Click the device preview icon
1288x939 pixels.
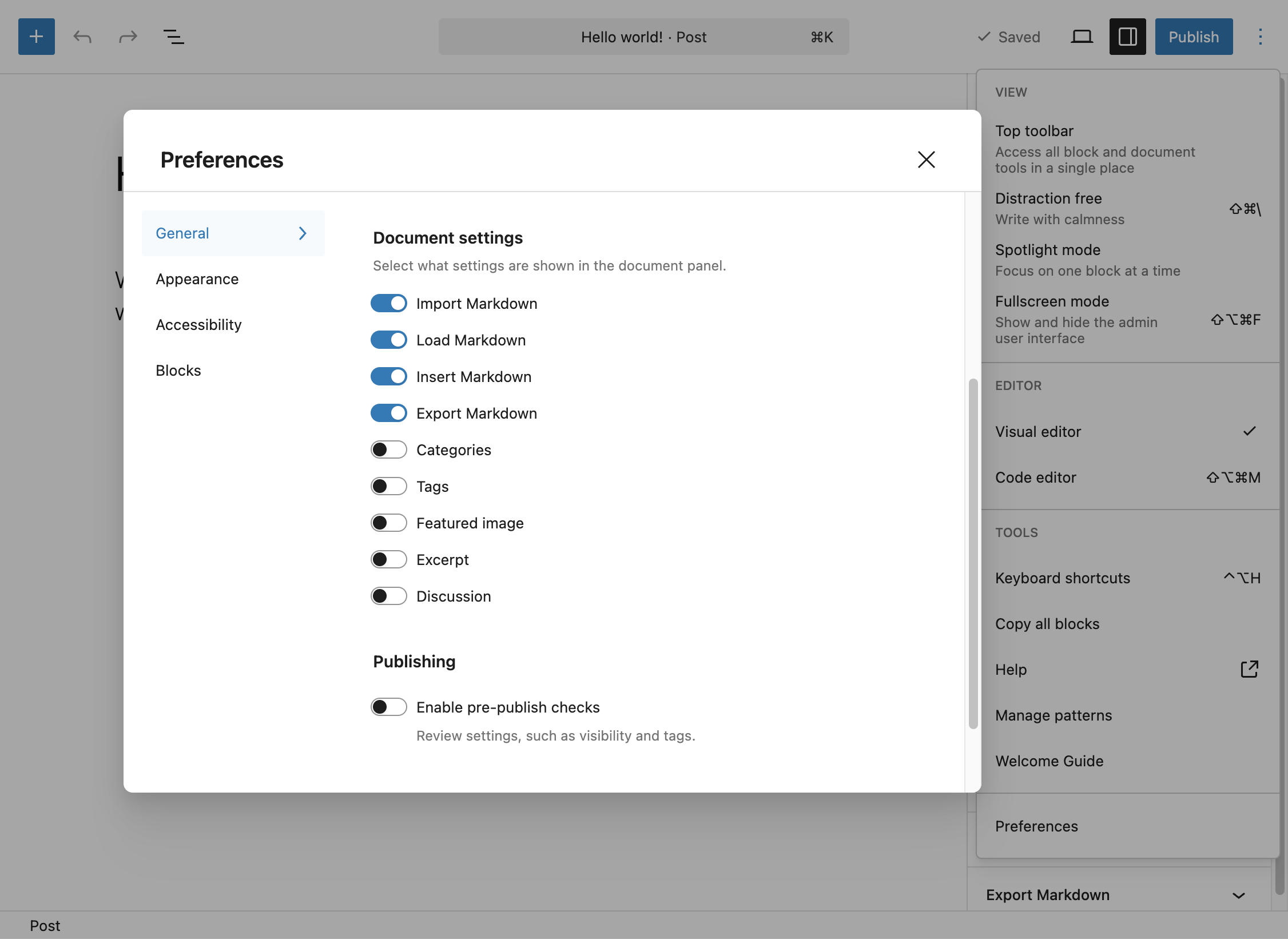pyautogui.click(x=1082, y=36)
